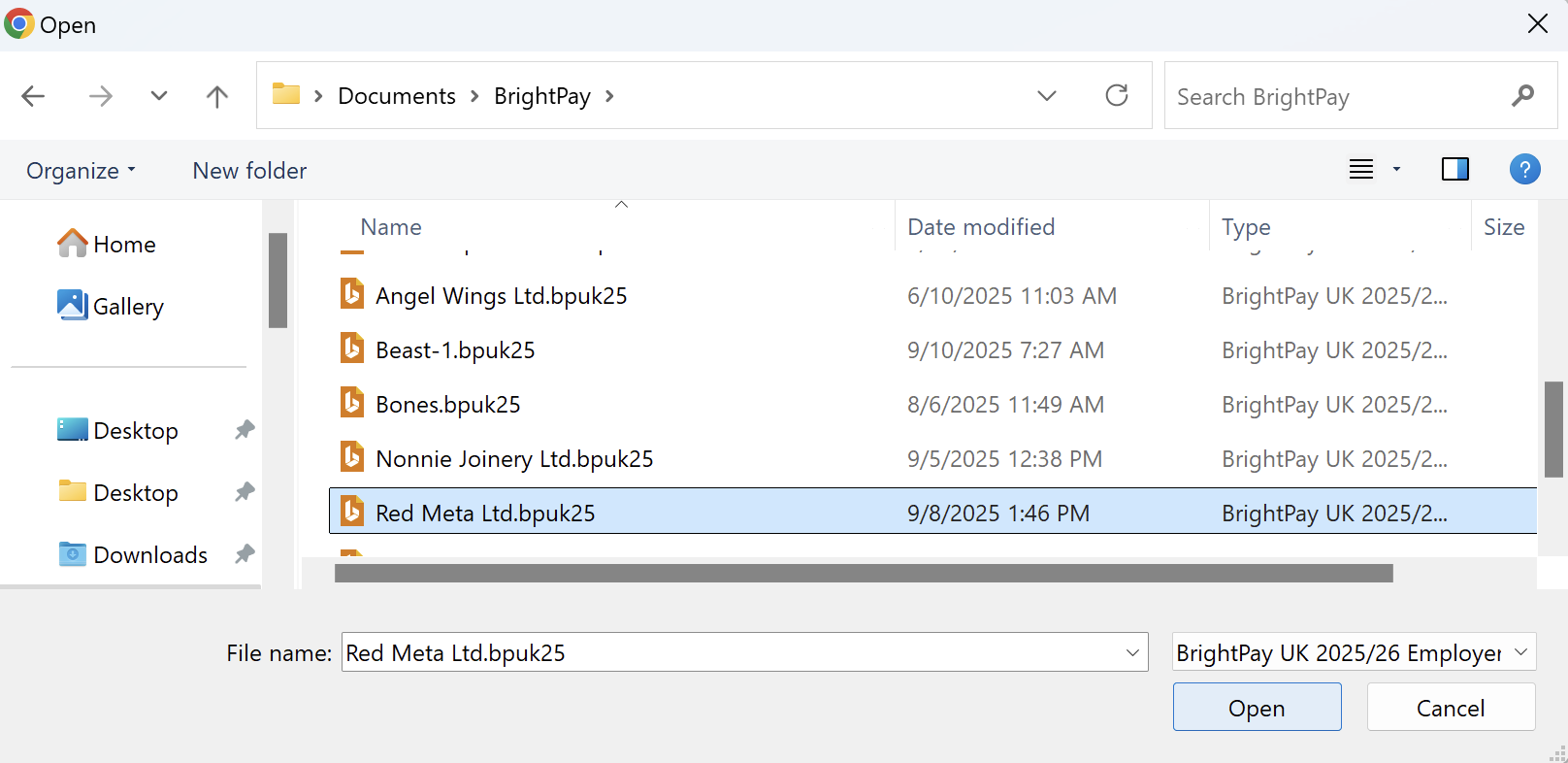The image size is (1568, 763).
Task: Expand the view options dropdown arrow
Action: click(x=1396, y=170)
